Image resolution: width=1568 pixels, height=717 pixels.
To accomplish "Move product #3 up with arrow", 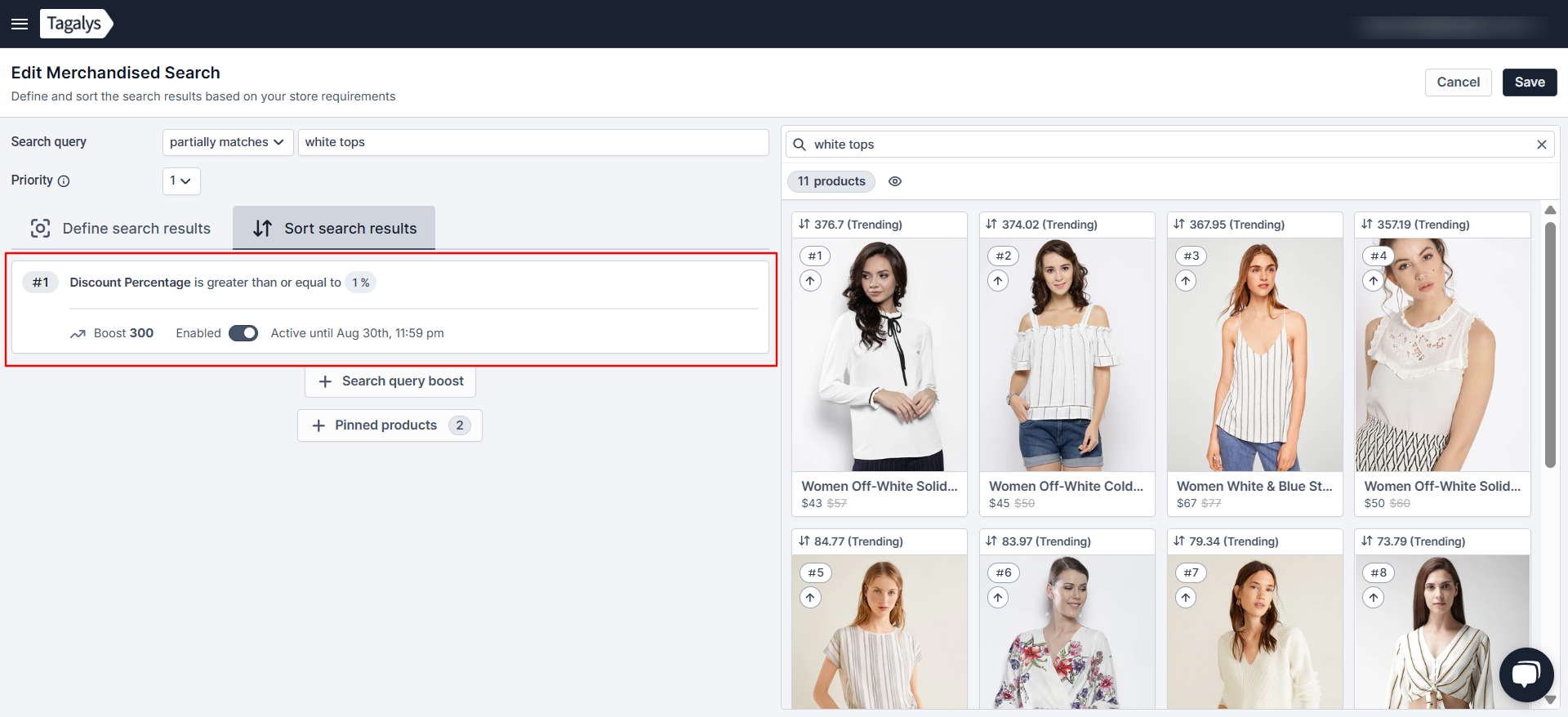I will [1186, 281].
